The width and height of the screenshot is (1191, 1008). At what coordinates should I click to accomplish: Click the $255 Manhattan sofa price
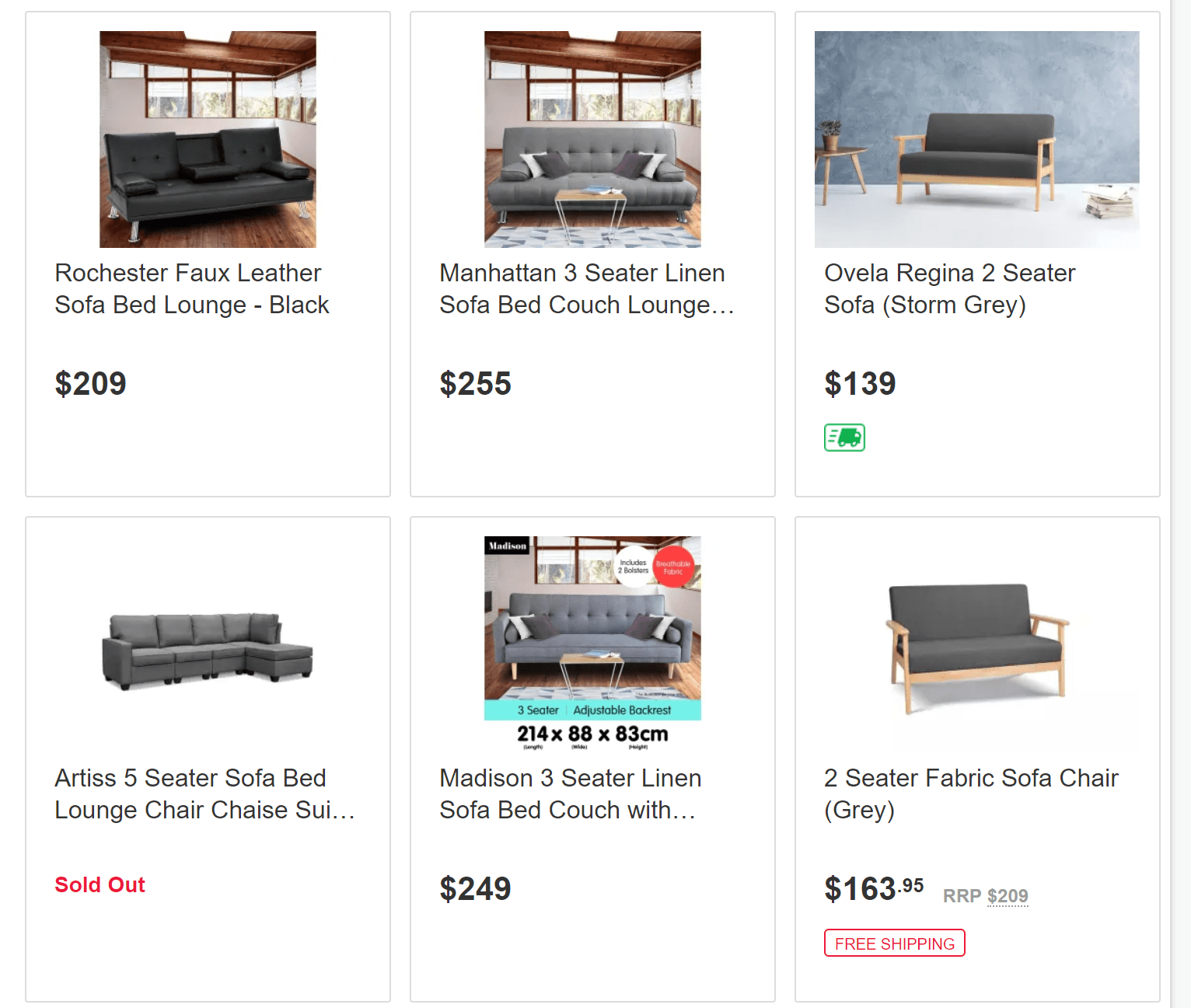(475, 384)
